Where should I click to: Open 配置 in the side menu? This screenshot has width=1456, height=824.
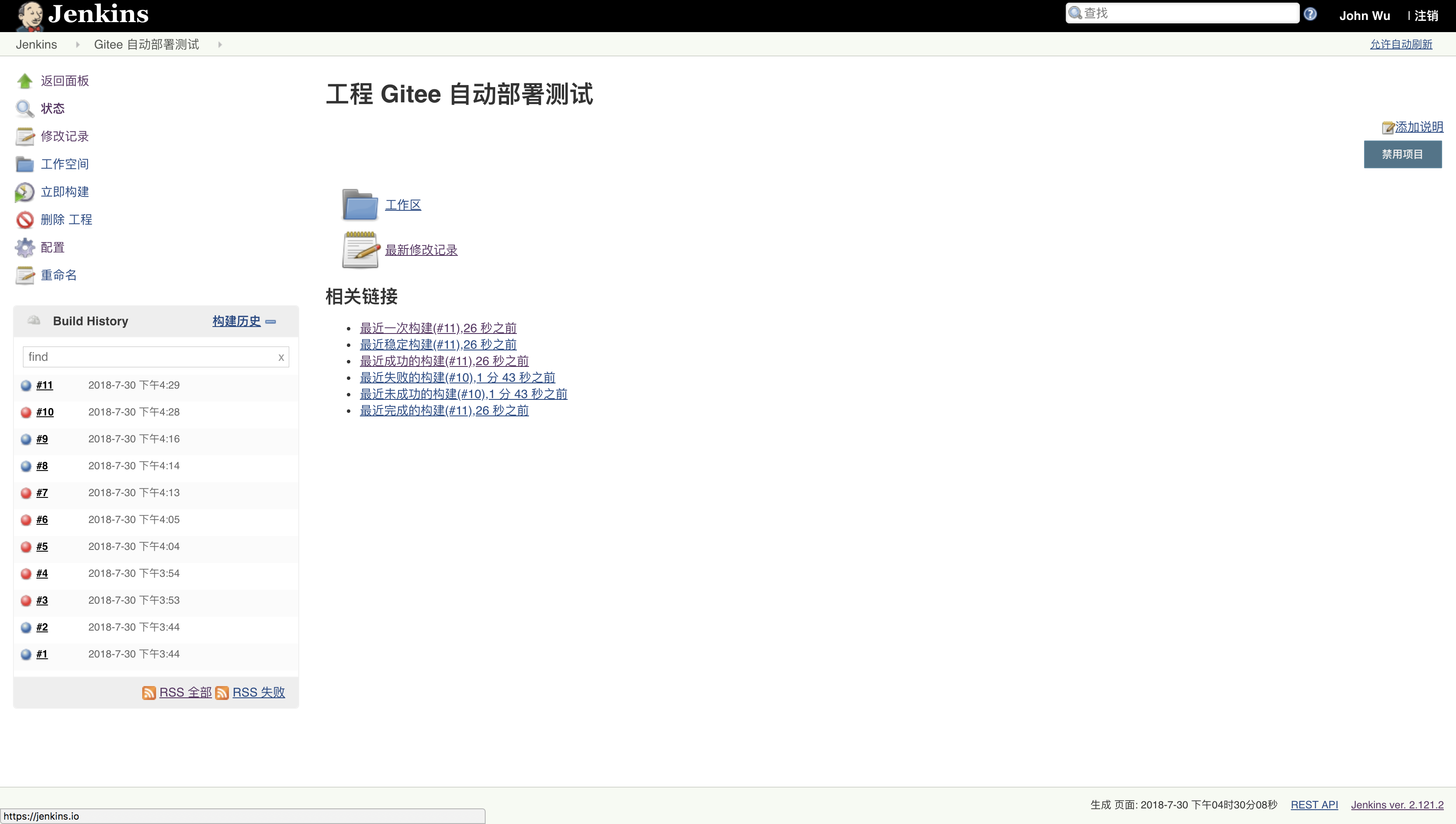(52, 247)
